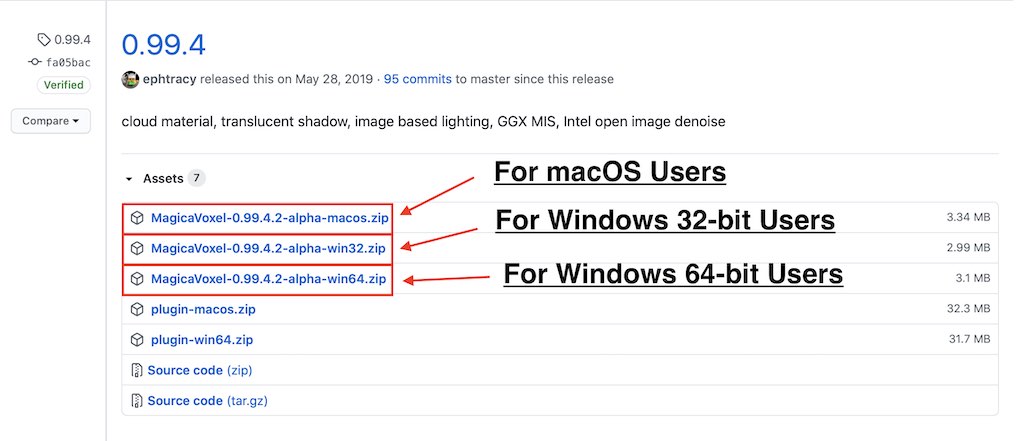Click the package icon beside the win64 zip
The width and height of the screenshot is (1024, 441).
point(137,279)
